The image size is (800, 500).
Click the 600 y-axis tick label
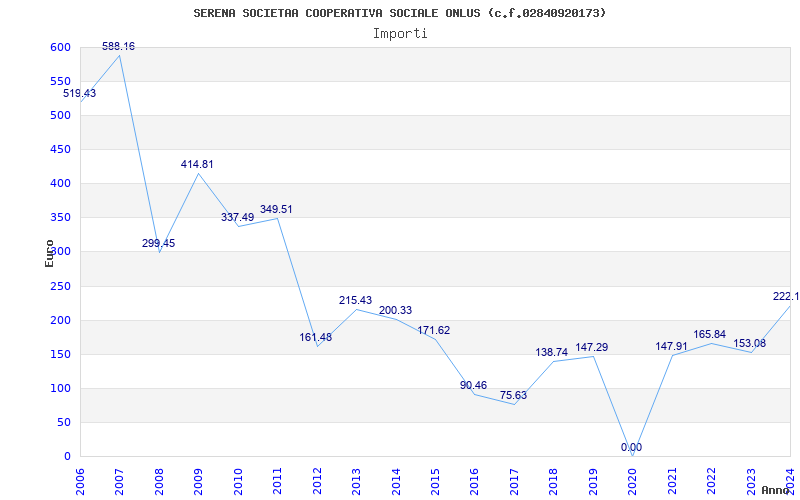60,47
